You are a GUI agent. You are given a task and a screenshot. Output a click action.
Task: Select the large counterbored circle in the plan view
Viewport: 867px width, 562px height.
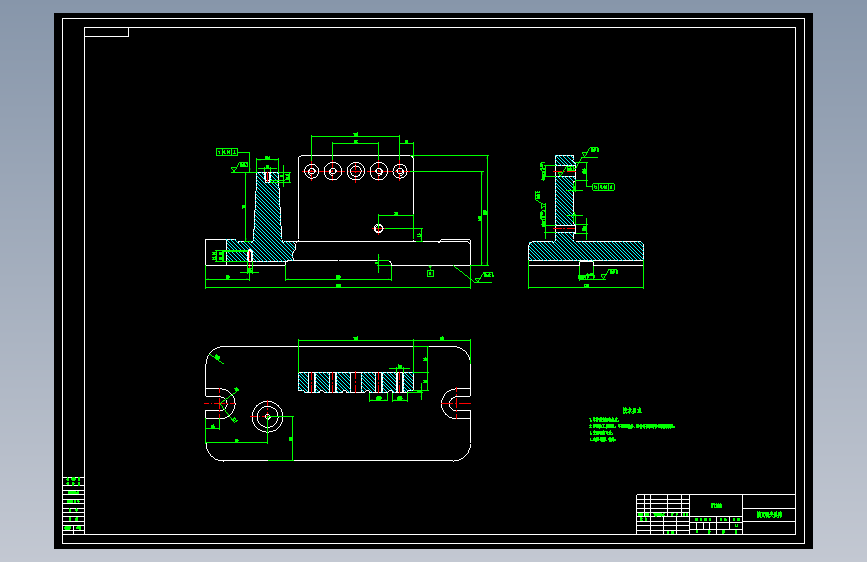click(x=268, y=417)
